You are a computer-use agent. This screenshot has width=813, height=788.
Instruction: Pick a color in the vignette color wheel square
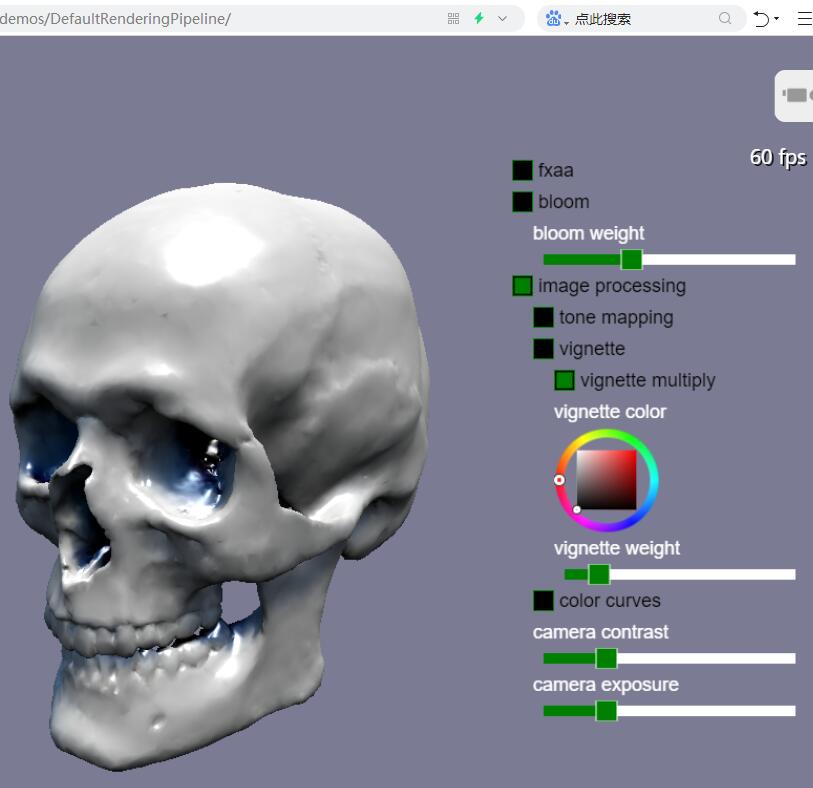click(x=606, y=480)
